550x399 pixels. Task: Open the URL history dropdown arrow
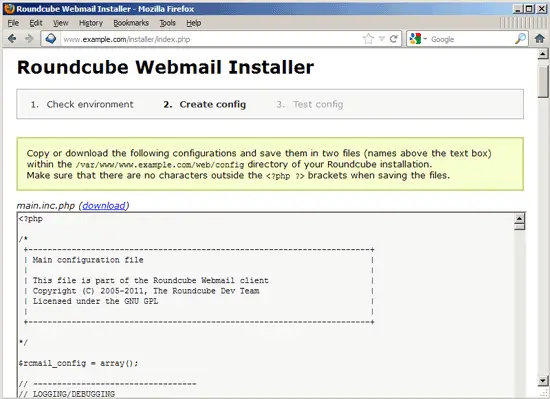382,39
